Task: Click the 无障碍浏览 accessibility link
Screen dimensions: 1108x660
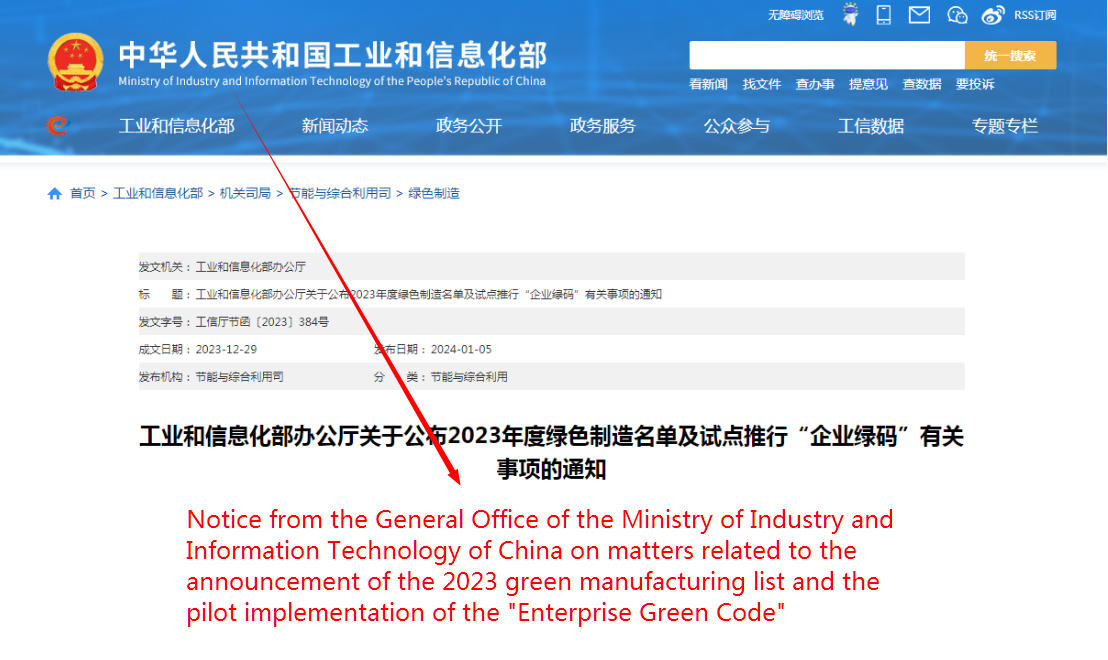Action: click(x=795, y=15)
